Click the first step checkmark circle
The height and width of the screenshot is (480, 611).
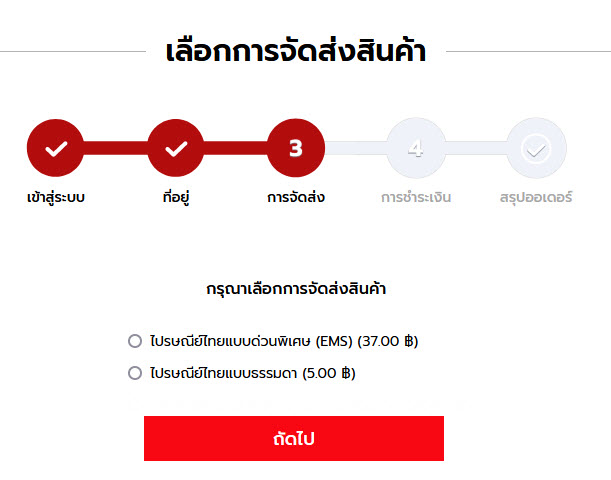[55, 148]
